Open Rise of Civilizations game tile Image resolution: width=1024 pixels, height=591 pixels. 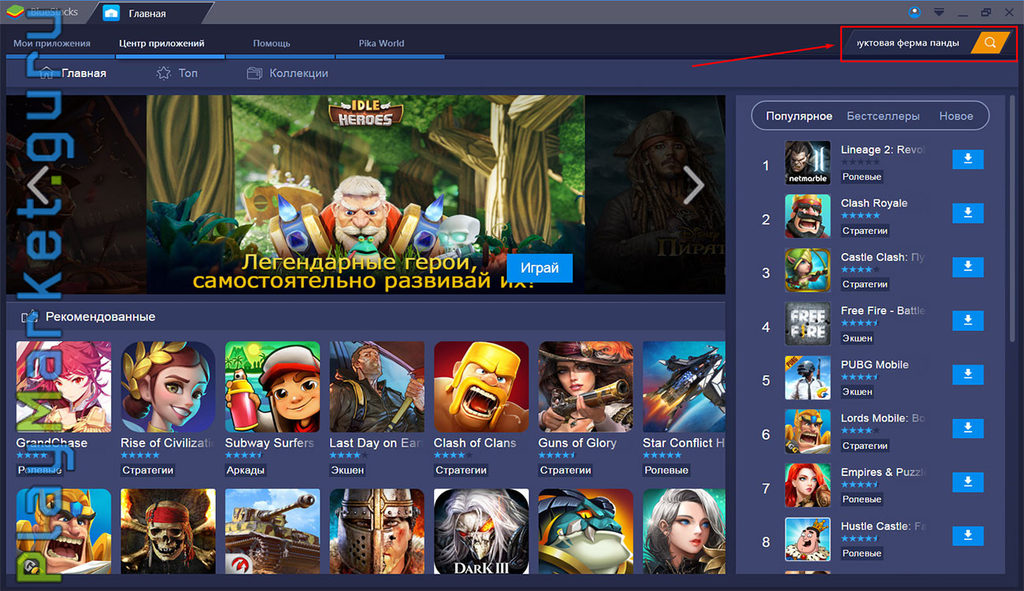(x=168, y=387)
